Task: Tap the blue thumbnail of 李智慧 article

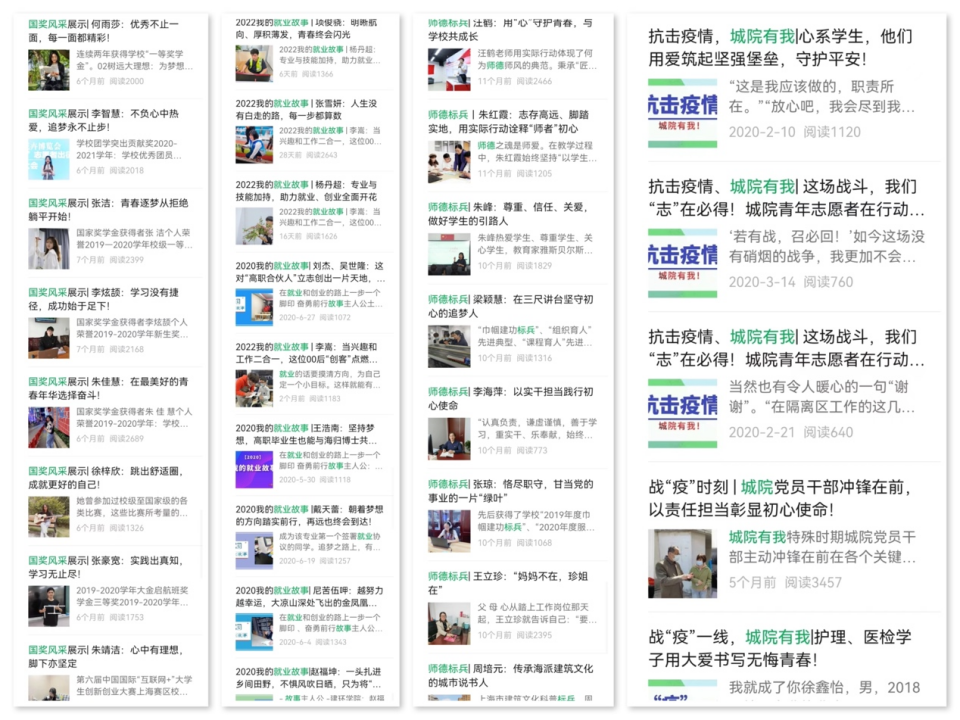Action: [49, 159]
